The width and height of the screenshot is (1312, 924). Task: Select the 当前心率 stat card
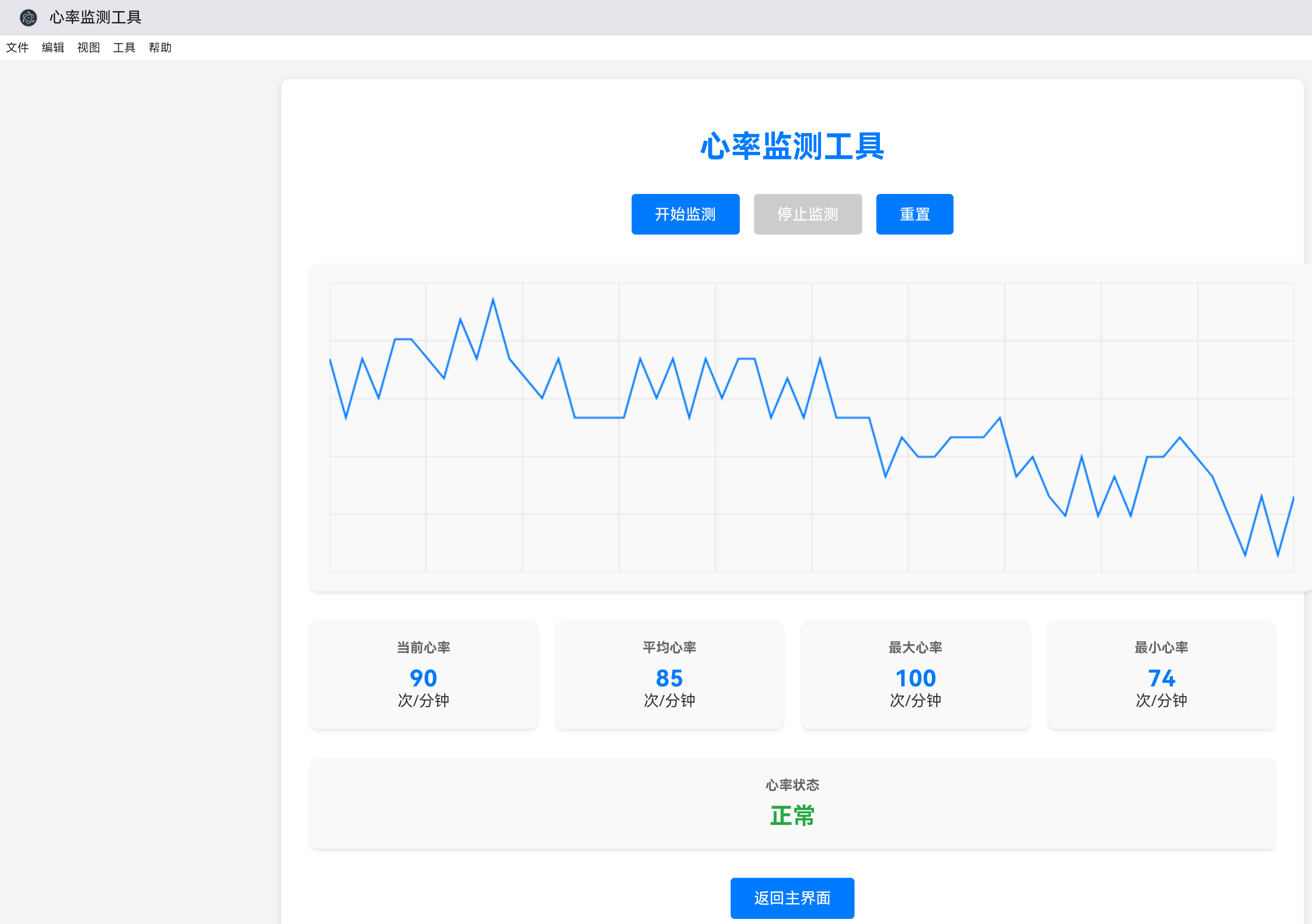click(423, 674)
